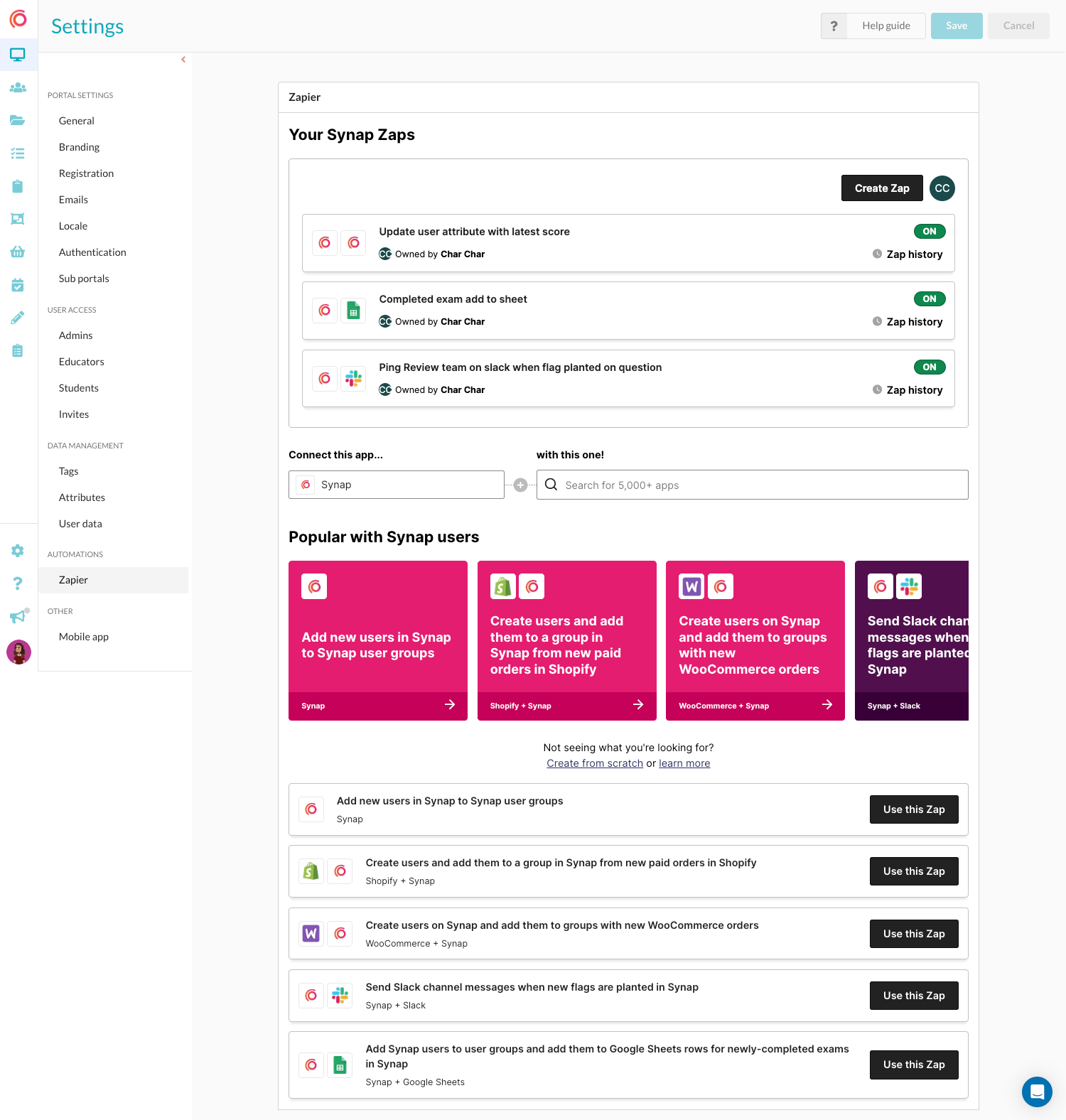Open the settings gear sidebar icon
This screenshot has width=1066, height=1120.
click(x=18, y=551)
